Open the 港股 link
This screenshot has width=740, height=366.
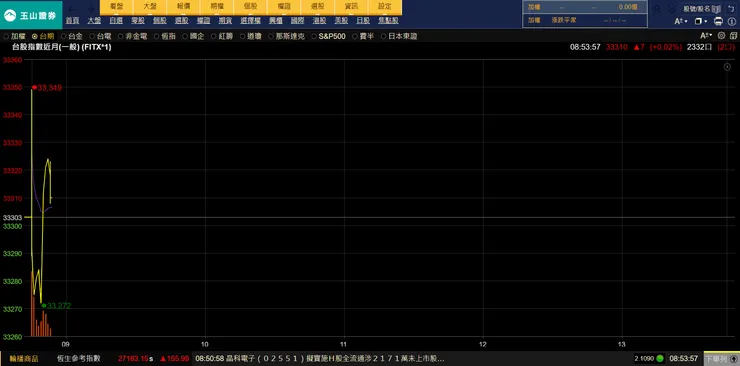pos(320,21)
